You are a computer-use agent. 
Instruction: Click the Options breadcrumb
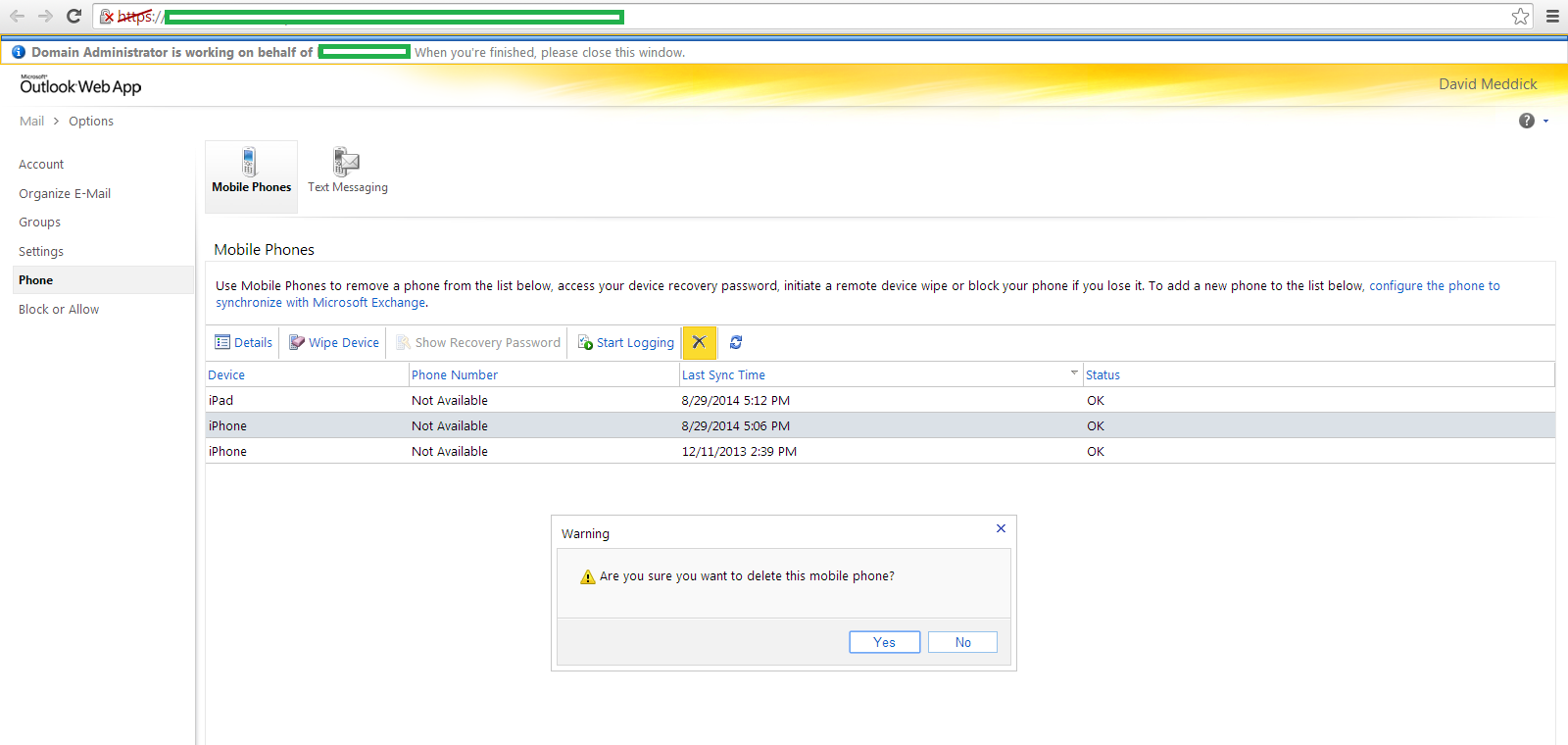click(91, 122)
